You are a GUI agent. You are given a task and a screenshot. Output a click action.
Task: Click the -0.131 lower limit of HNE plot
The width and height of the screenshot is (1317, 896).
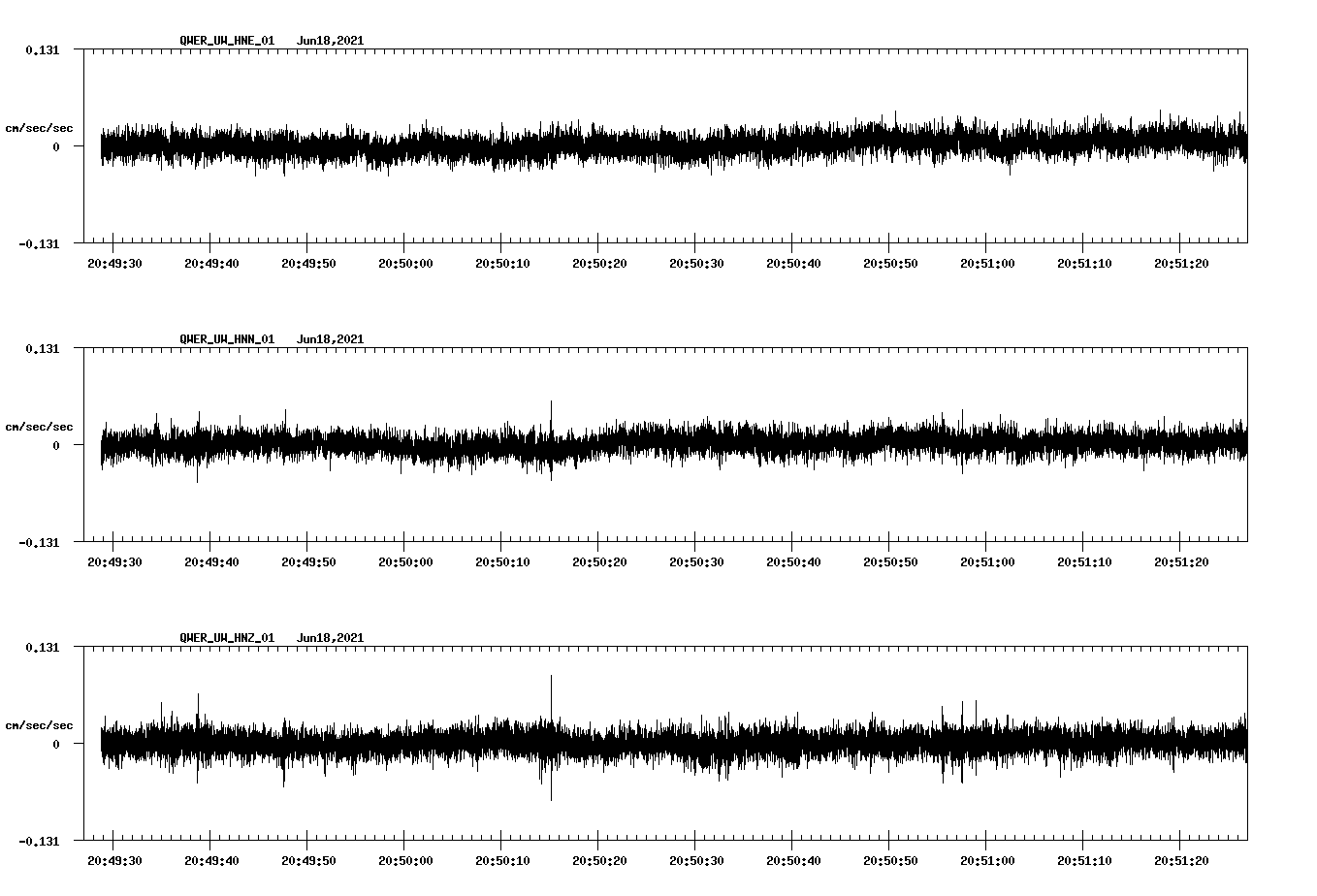tap(39, 243)
